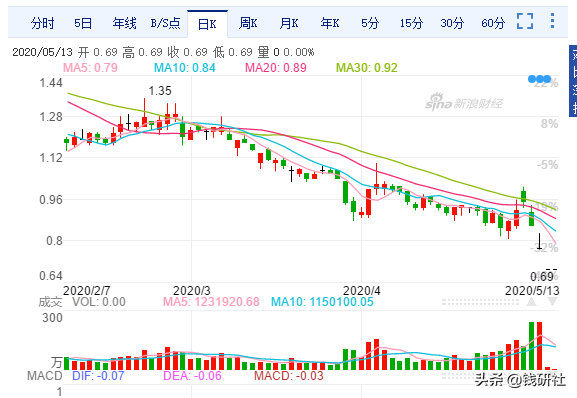Screen dimensions: 577x398
Task: Click the MACD: -0.03 value label
Action: pos(288,376)
